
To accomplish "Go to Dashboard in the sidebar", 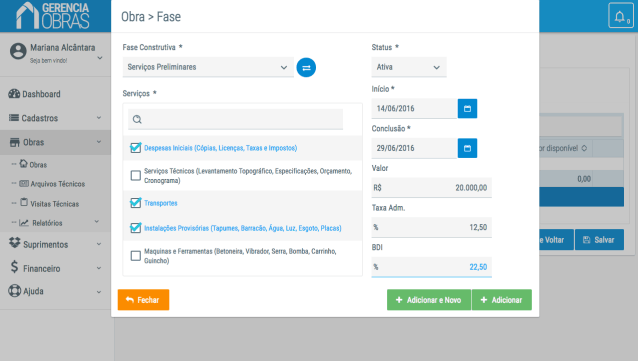I will [x=41, y=94].
